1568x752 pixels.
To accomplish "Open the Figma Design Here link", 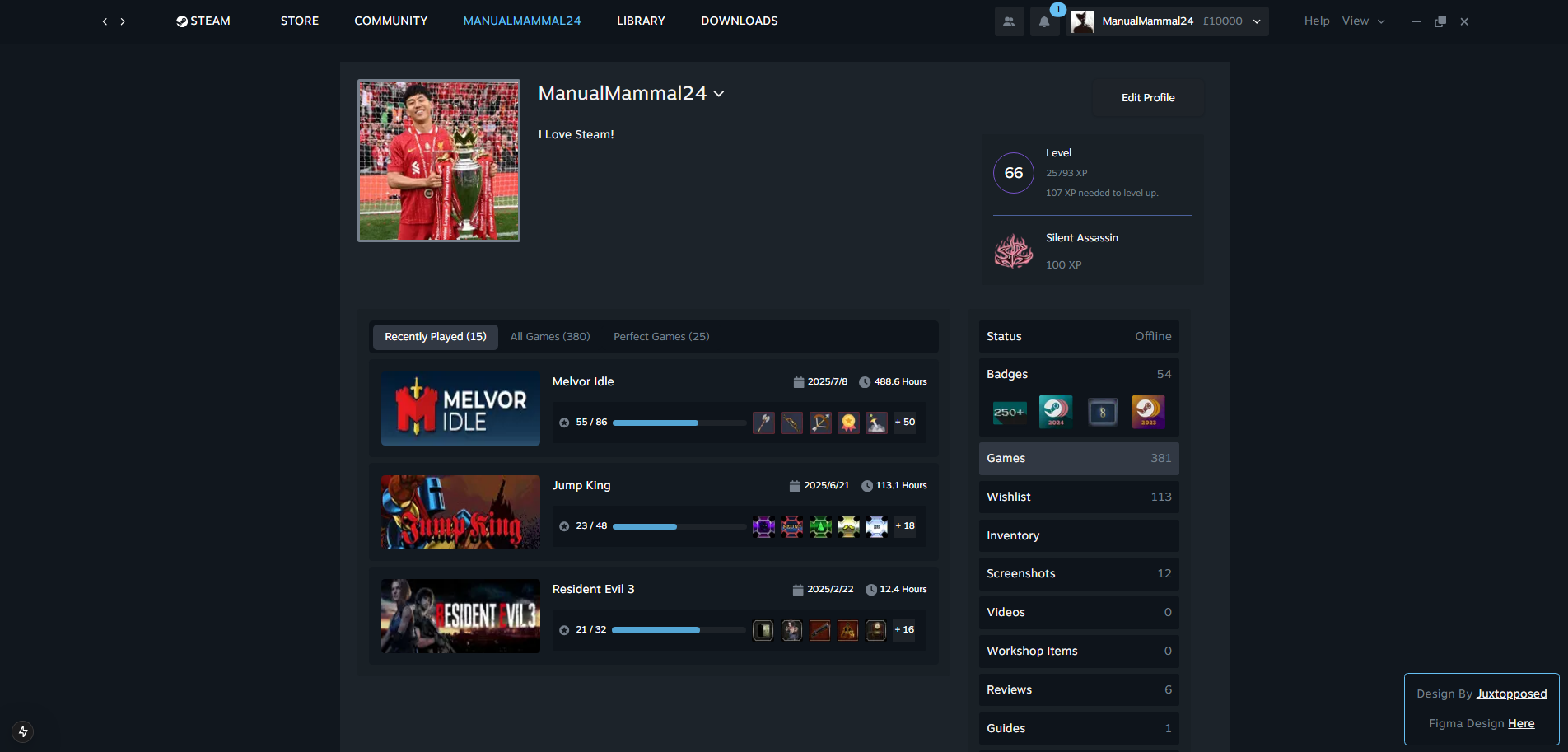I will click(x=1521, y=724).
